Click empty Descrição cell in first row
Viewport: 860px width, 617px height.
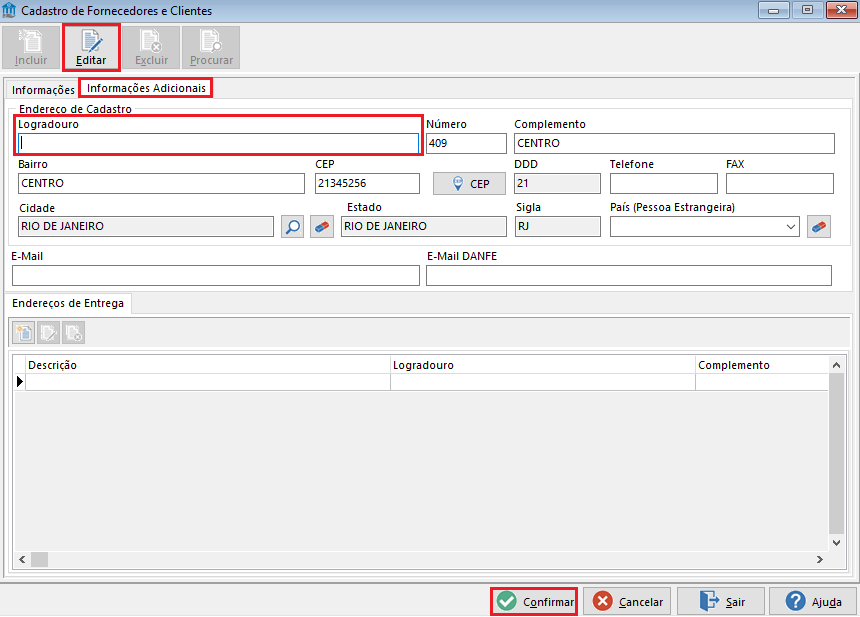[208, 382]
